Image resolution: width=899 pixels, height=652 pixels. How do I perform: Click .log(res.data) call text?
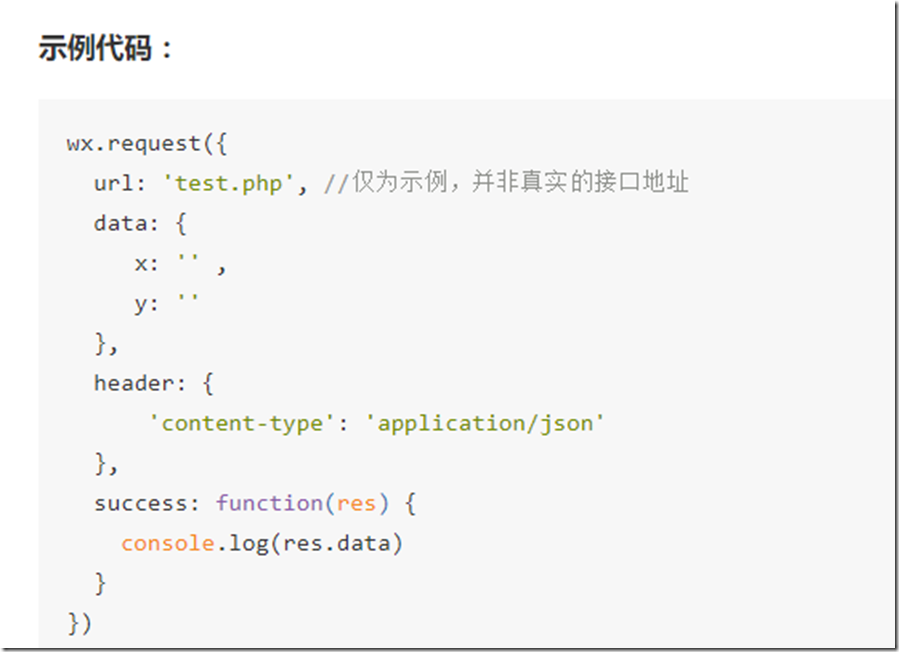click(x=310, y=543)
